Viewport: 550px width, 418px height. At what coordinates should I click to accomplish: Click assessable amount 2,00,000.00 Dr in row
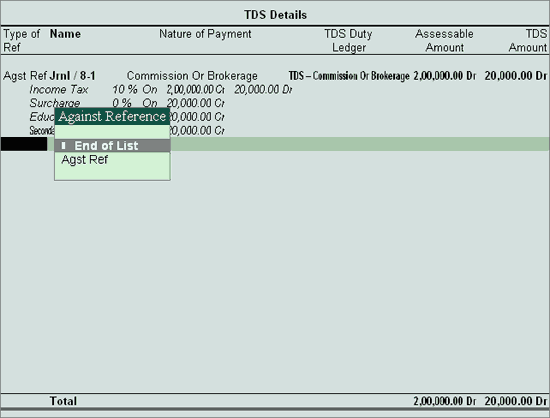[445, 76]
